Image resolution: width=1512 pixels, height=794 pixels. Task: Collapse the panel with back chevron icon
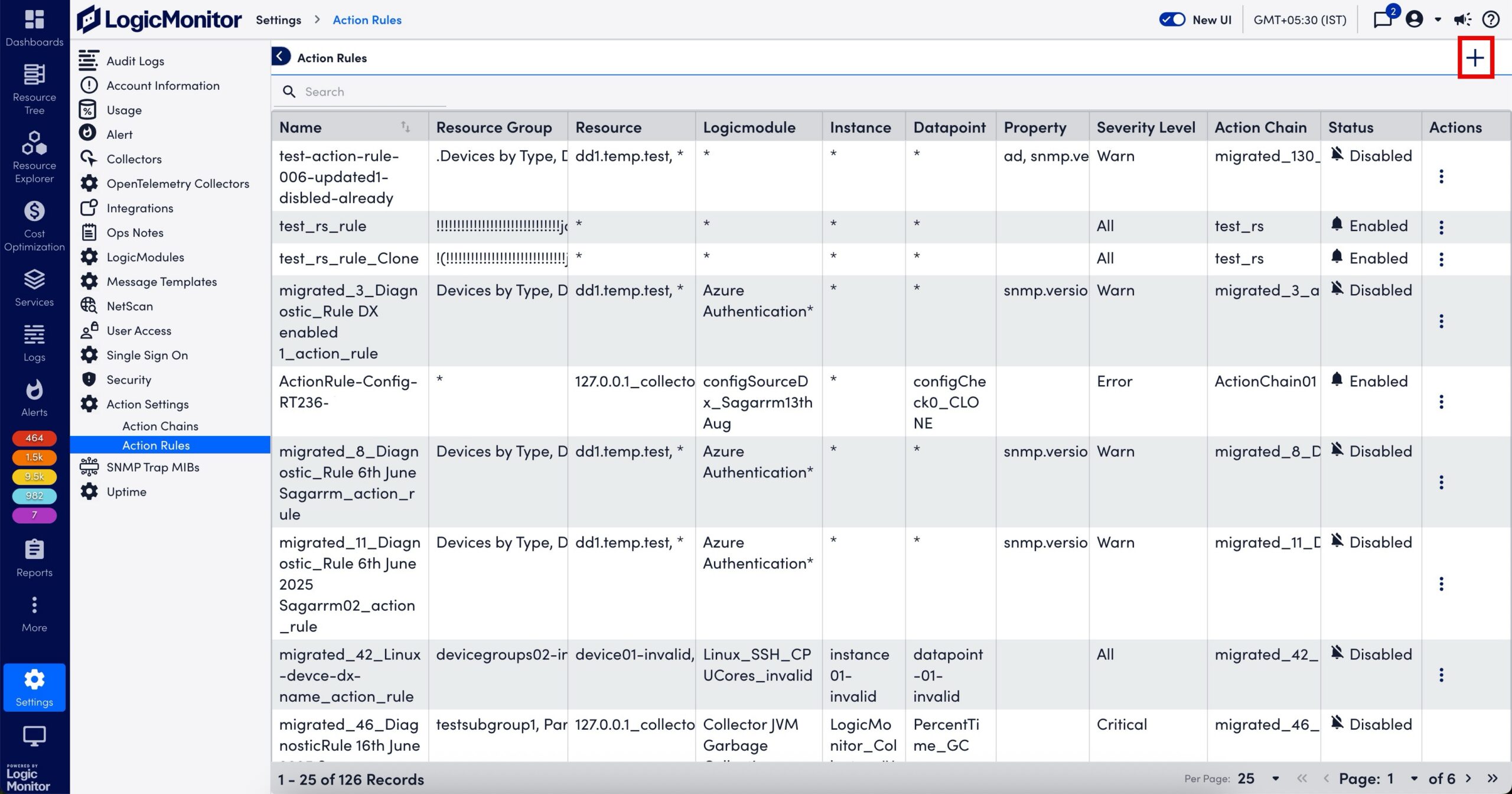281,57
